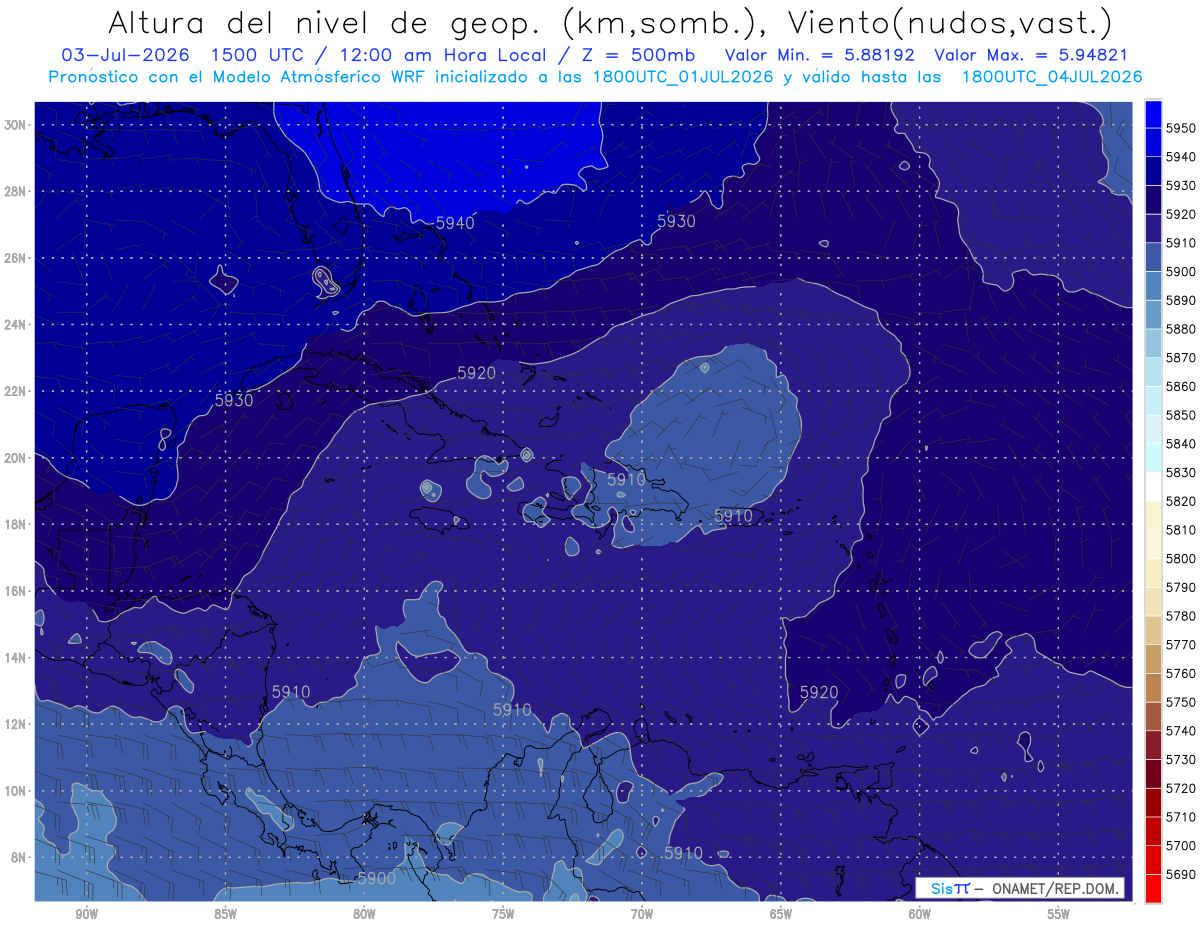The image size is (1200, 927).
Task: Select the 'Valor Max. = 5.94821' readout
Action: point(1033,55)
